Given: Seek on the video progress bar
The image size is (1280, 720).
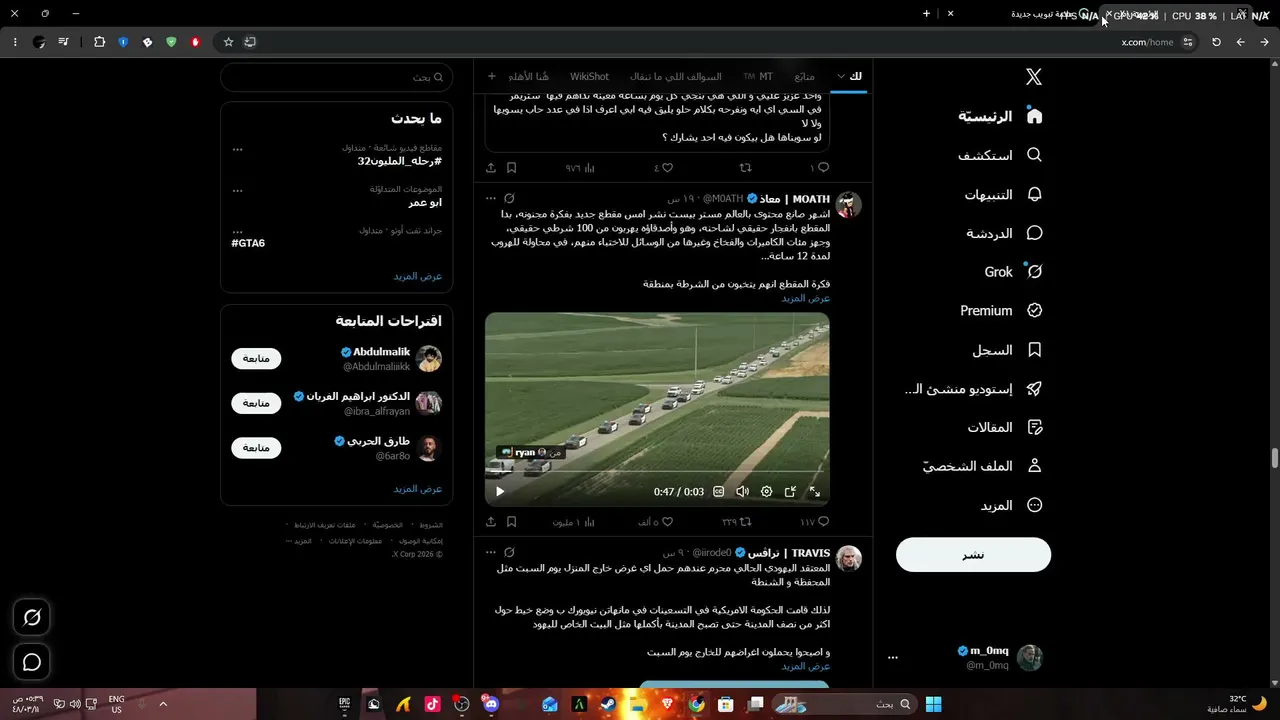Looking at the screenshot, I should [657, 471].
